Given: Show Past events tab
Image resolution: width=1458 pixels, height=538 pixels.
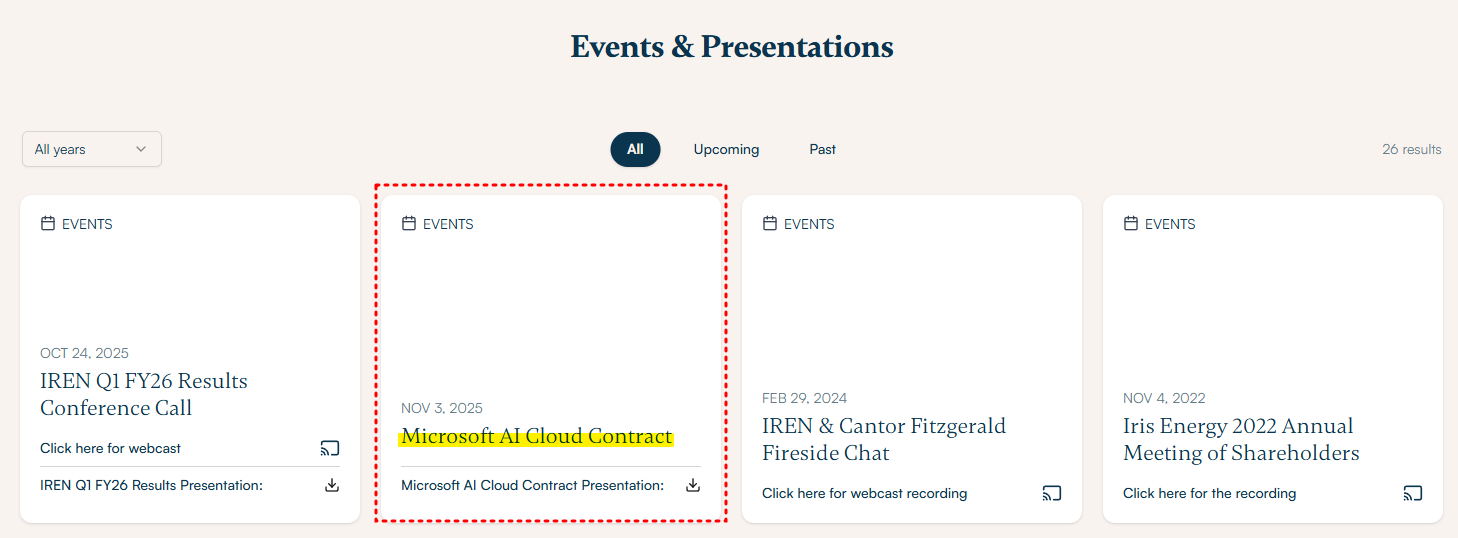Looking at the screenshot, I should point(822,149).
